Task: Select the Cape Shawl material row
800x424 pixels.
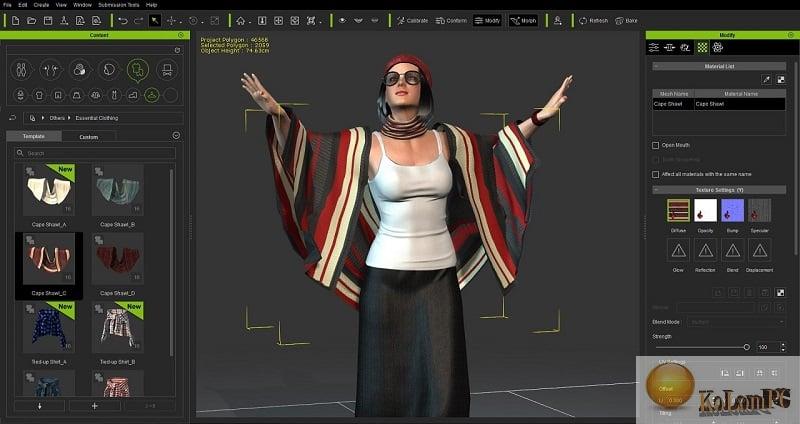Action: click(719, 104)
